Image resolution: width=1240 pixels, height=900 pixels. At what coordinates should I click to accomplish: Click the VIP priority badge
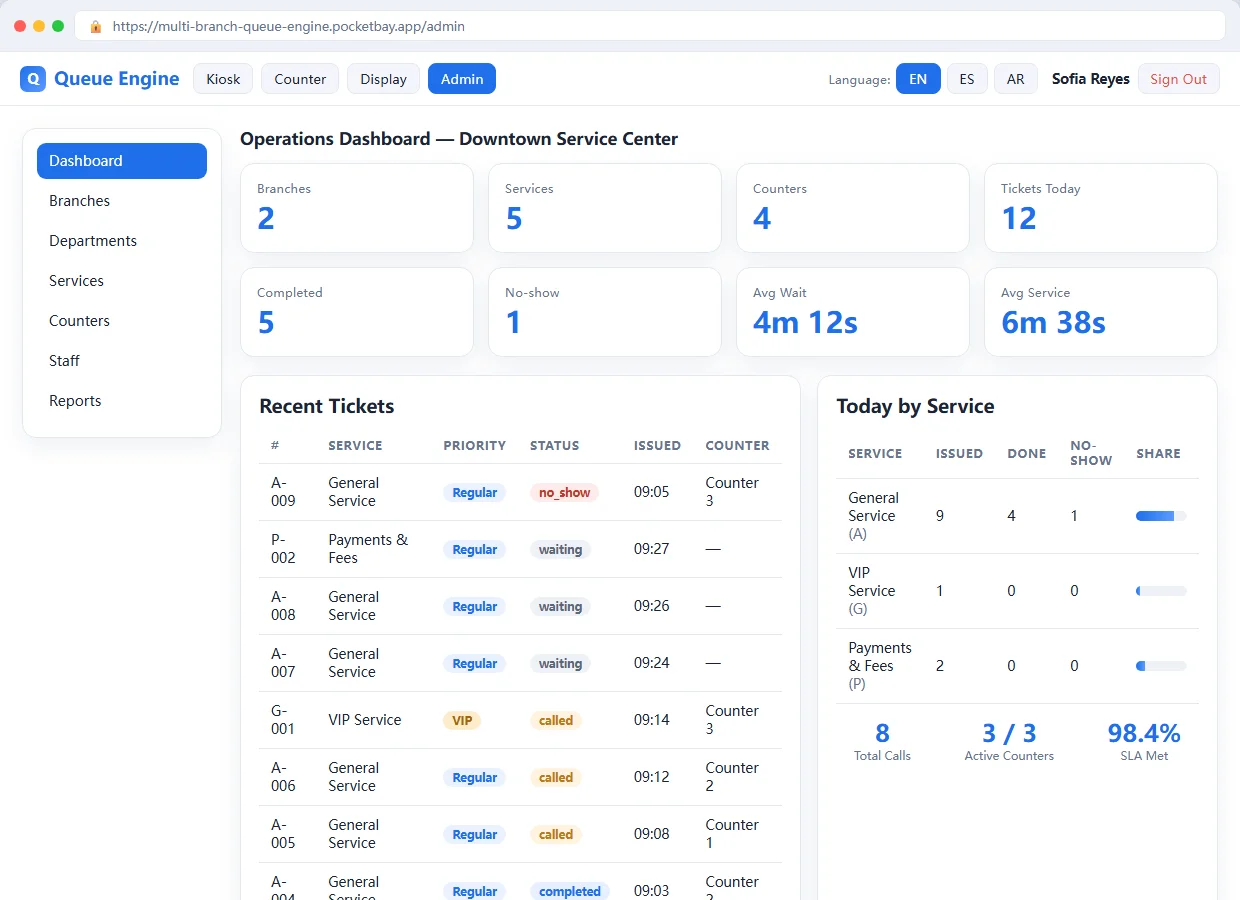[x=462, y=720]
